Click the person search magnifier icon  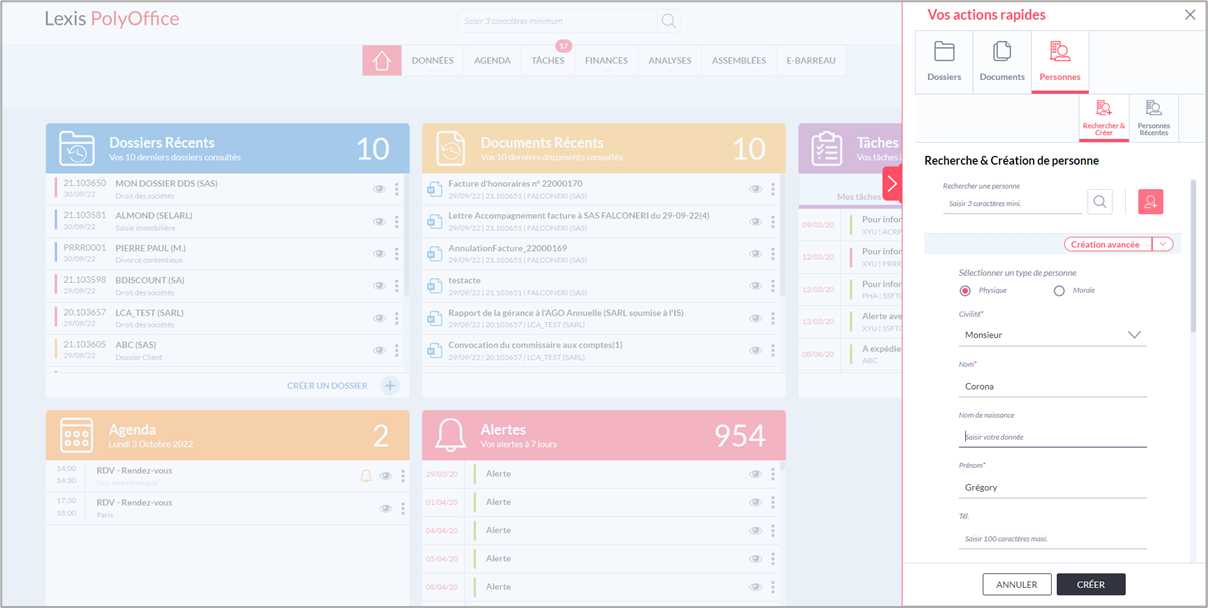1099,201
